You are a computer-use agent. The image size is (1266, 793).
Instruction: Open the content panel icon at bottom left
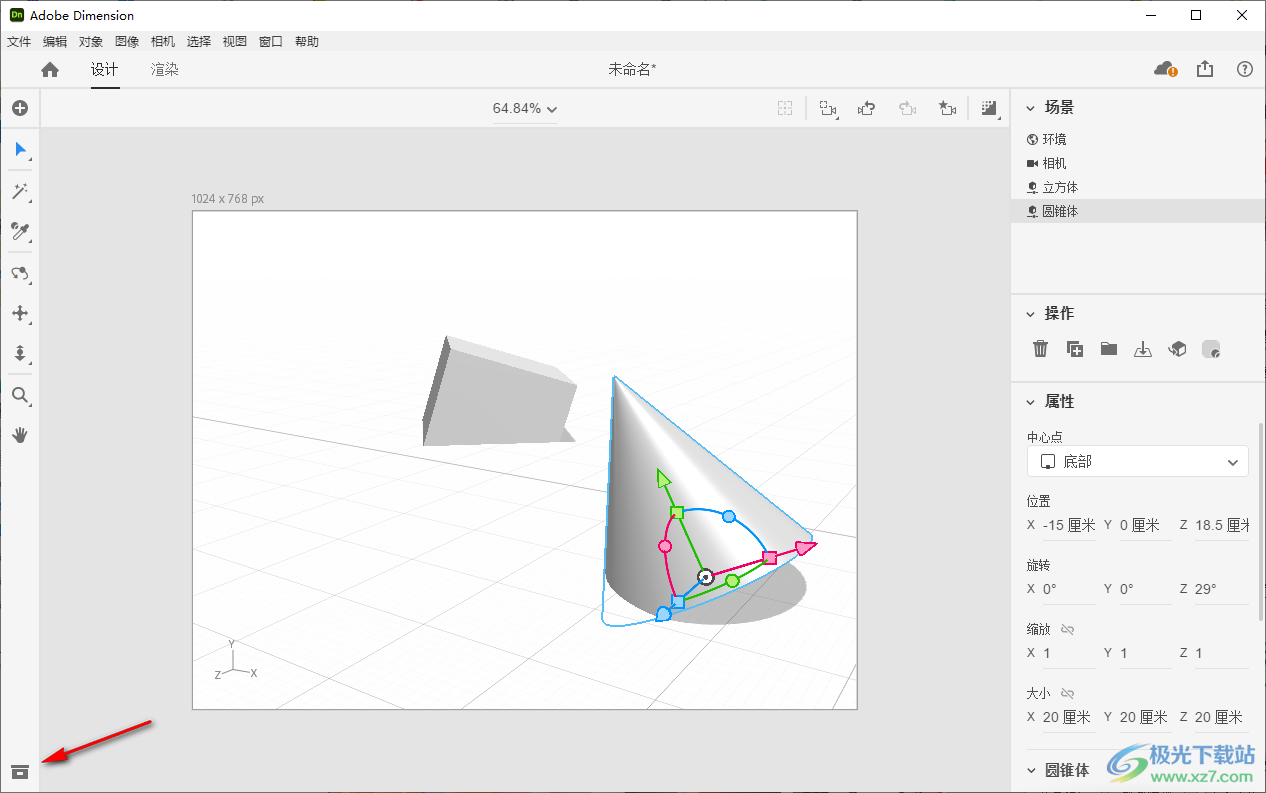20,771
